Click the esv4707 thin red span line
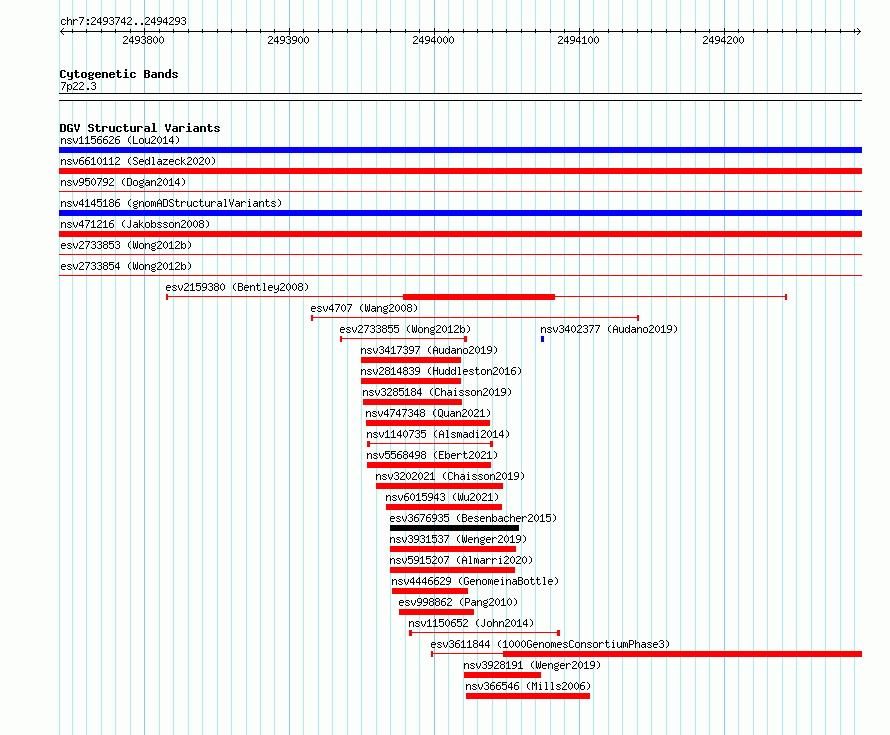 coord(475,318)
